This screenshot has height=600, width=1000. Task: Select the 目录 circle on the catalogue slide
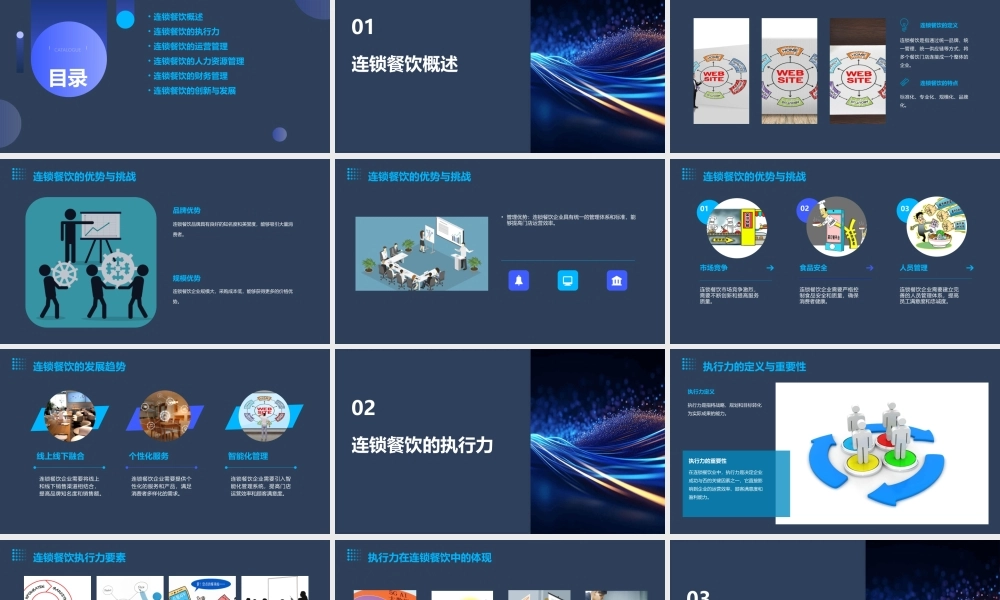[x=68, y=59]
